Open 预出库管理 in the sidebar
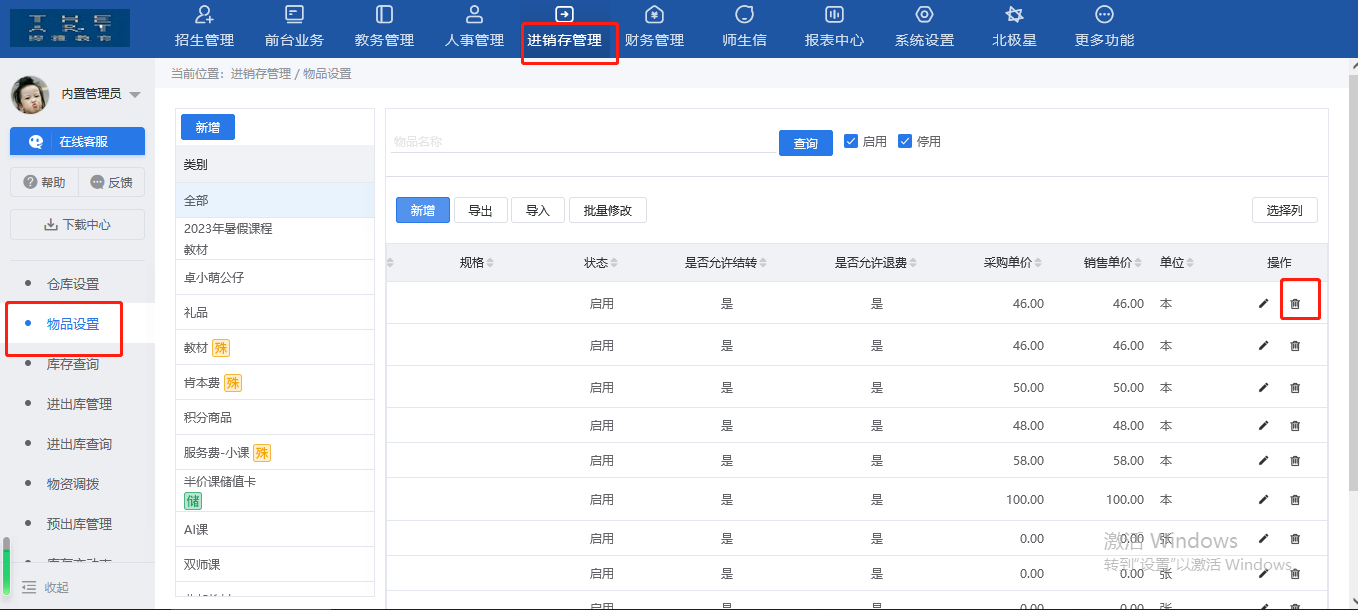 79,524
